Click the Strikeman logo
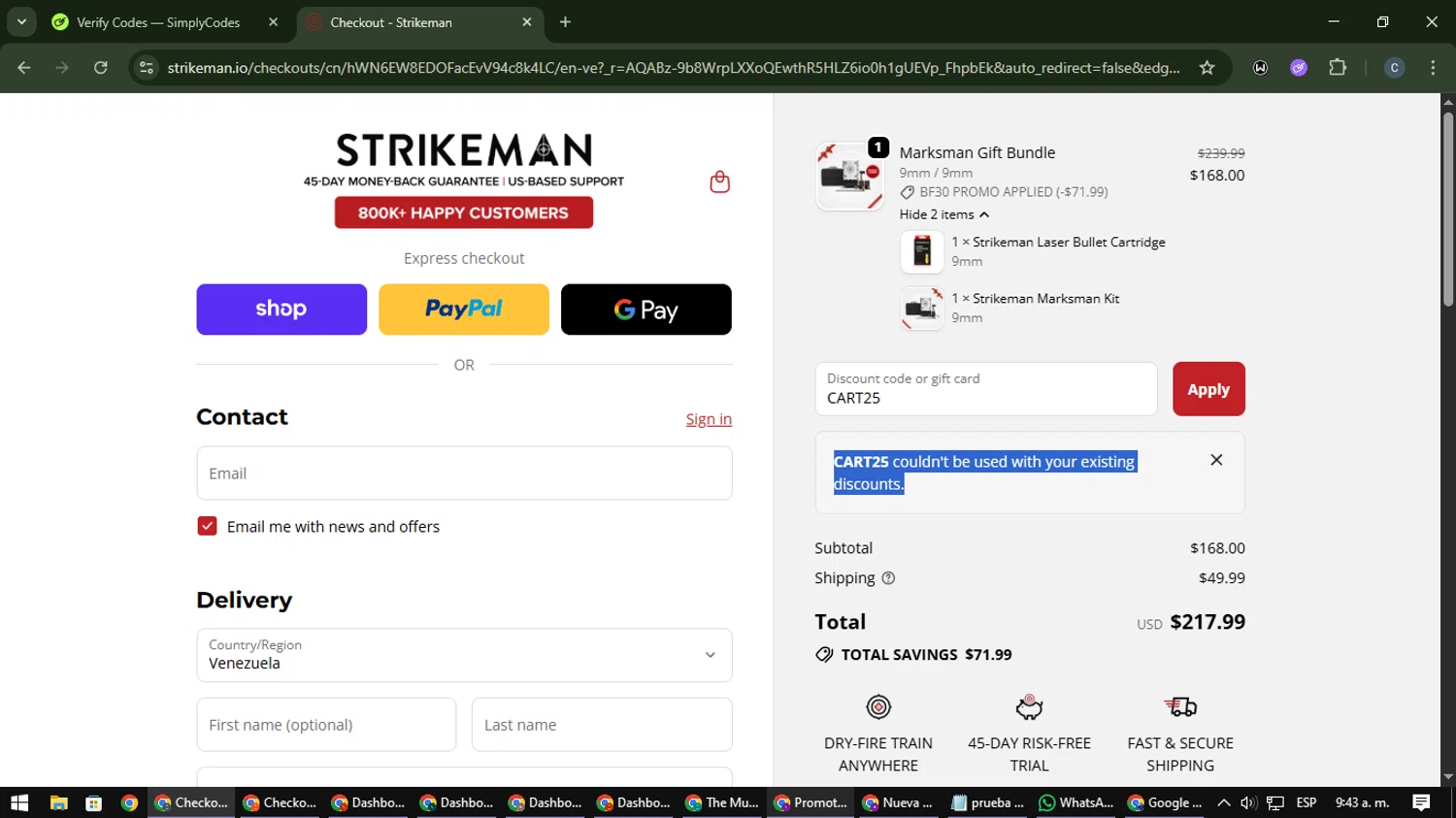Image resolution: width=1456 pixels, height=818 pixels. [x=464, y=150]
